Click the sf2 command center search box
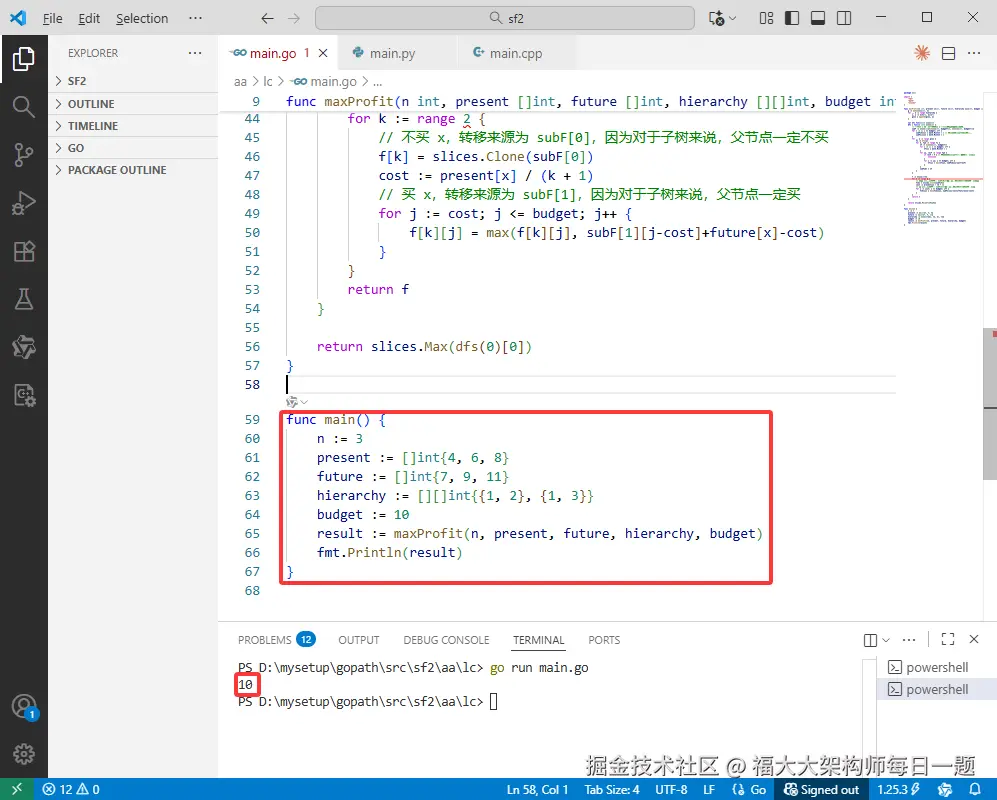 tap(505, 18)
